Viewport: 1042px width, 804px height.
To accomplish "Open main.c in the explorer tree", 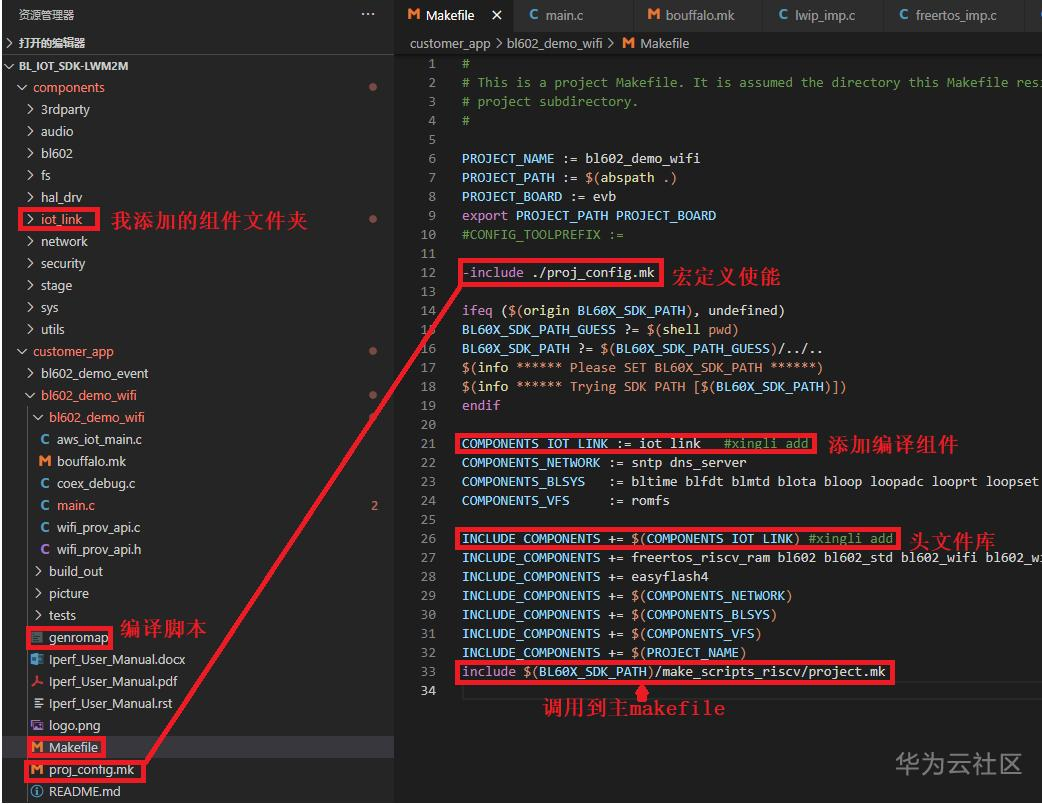I will [75, 506].
